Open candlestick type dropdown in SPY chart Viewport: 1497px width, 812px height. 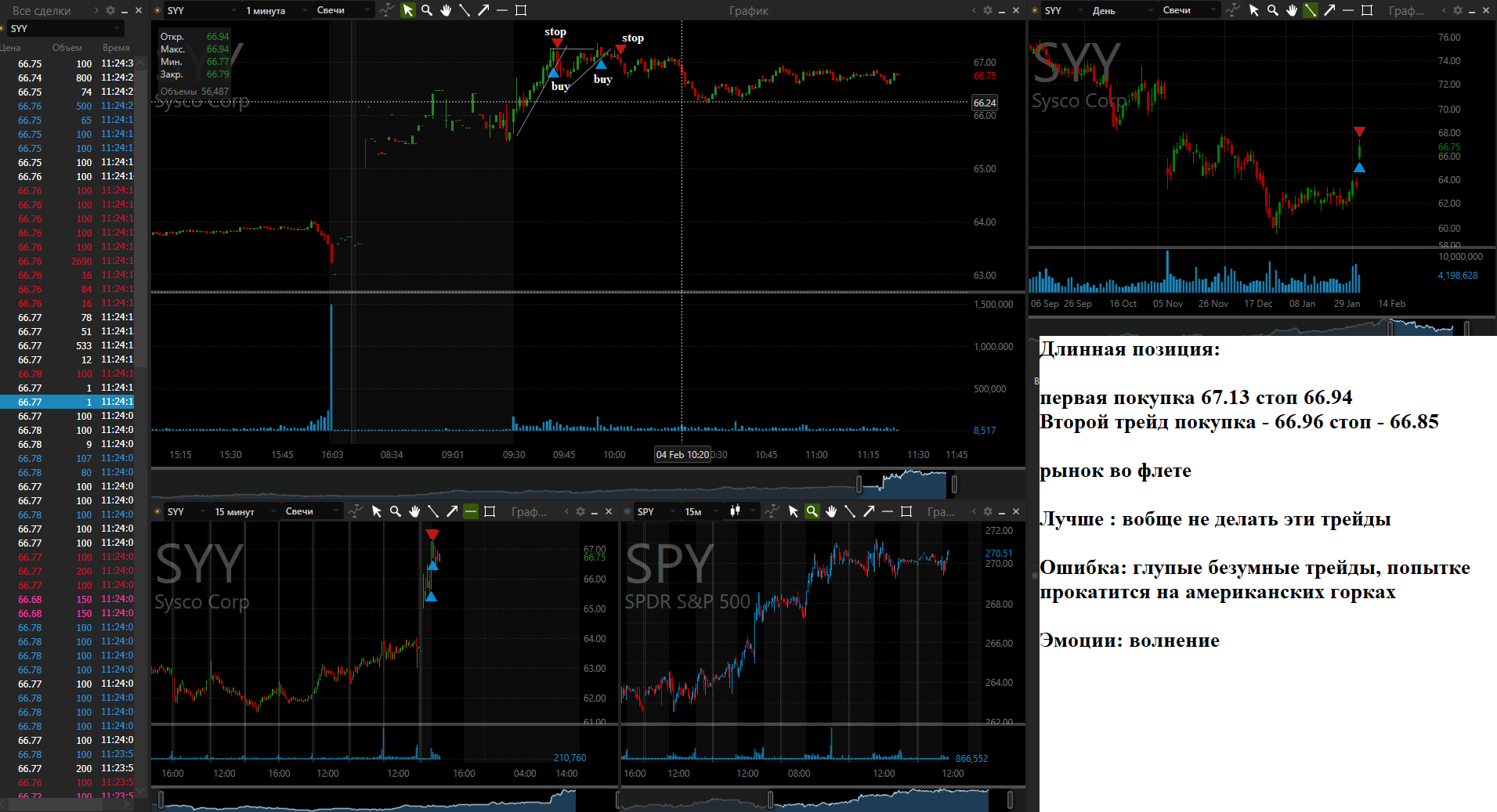[741, 511]
